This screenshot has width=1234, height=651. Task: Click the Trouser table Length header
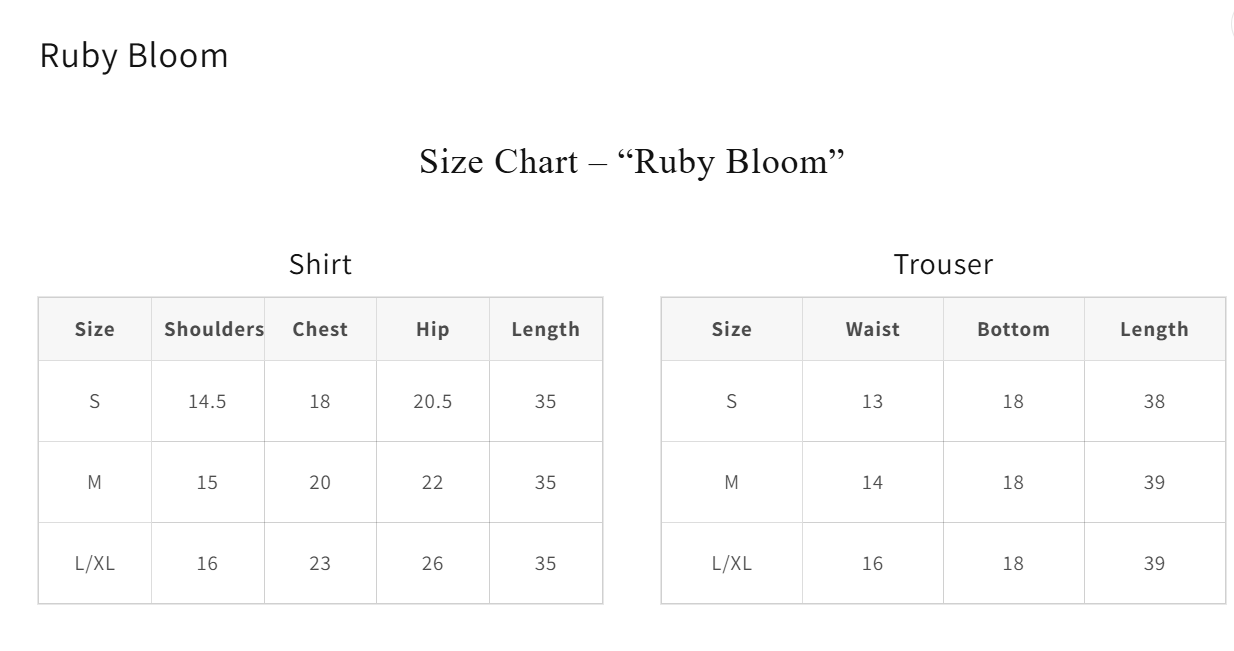point(1154,329)
